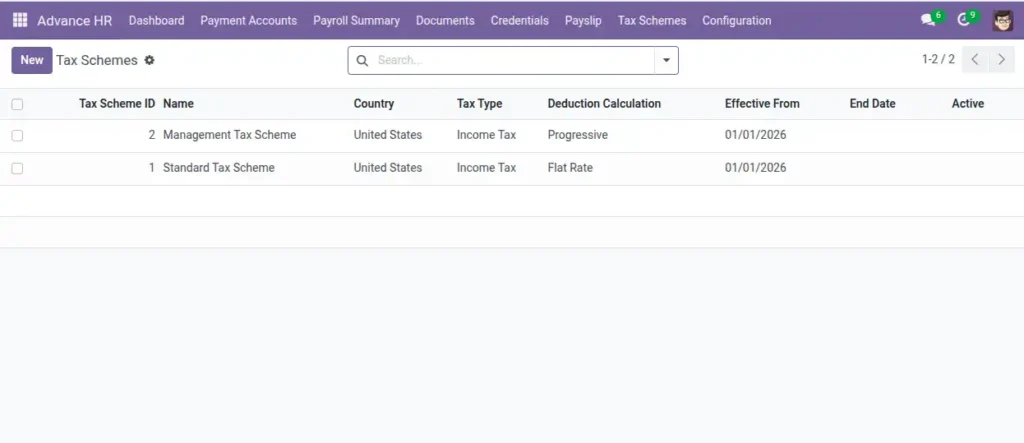1024x443 pixels.
Task: Click United States in Standard Tax Scheme row
Action: (x=388, y=167)
